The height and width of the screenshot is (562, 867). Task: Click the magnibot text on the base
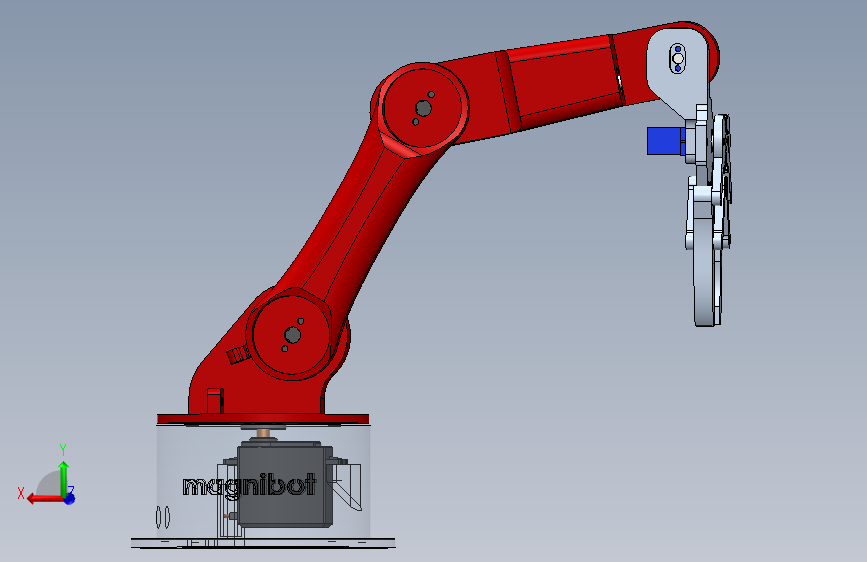click(x=249, y=486)
